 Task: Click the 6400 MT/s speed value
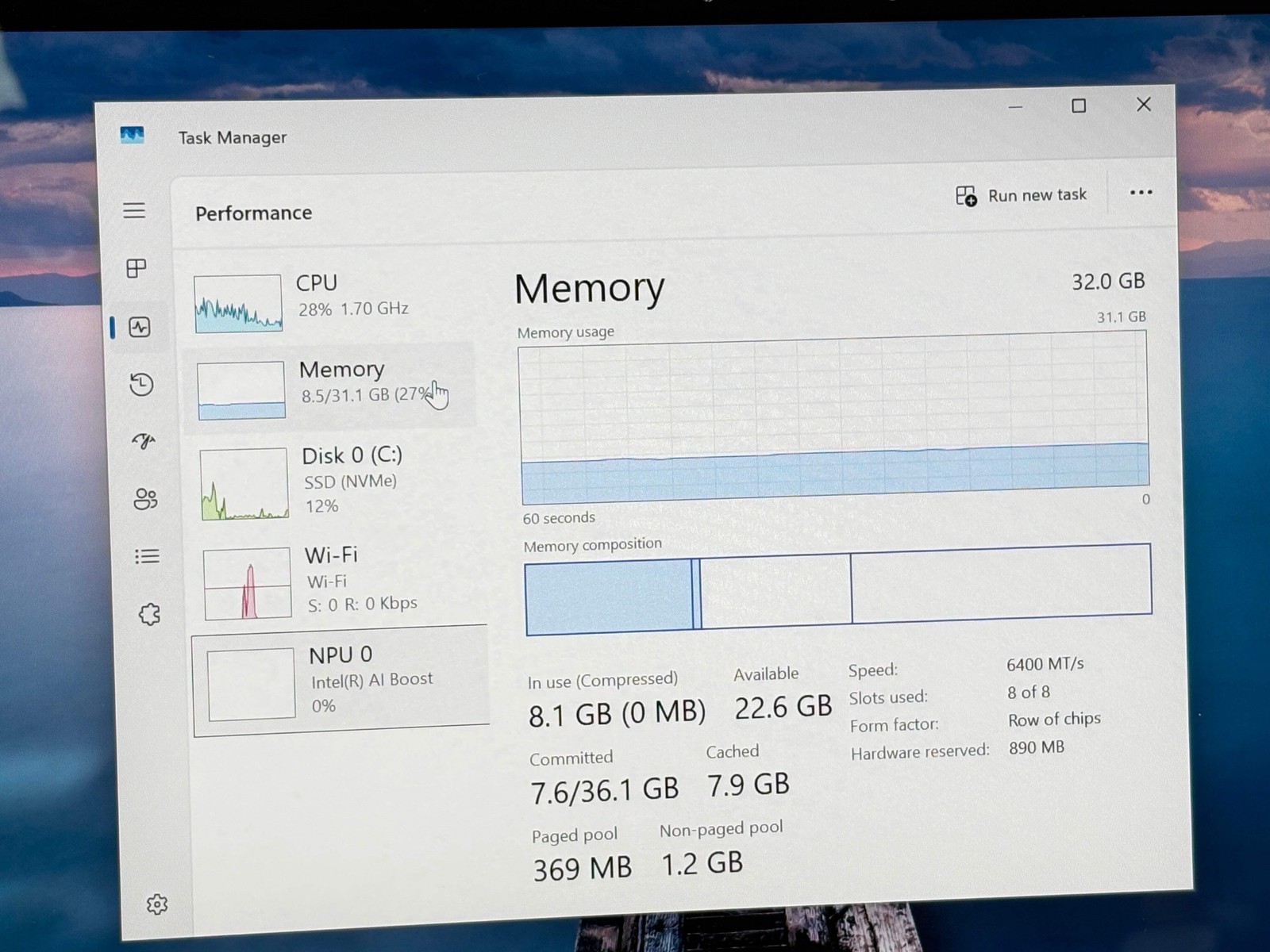(x=1045, y=664)
